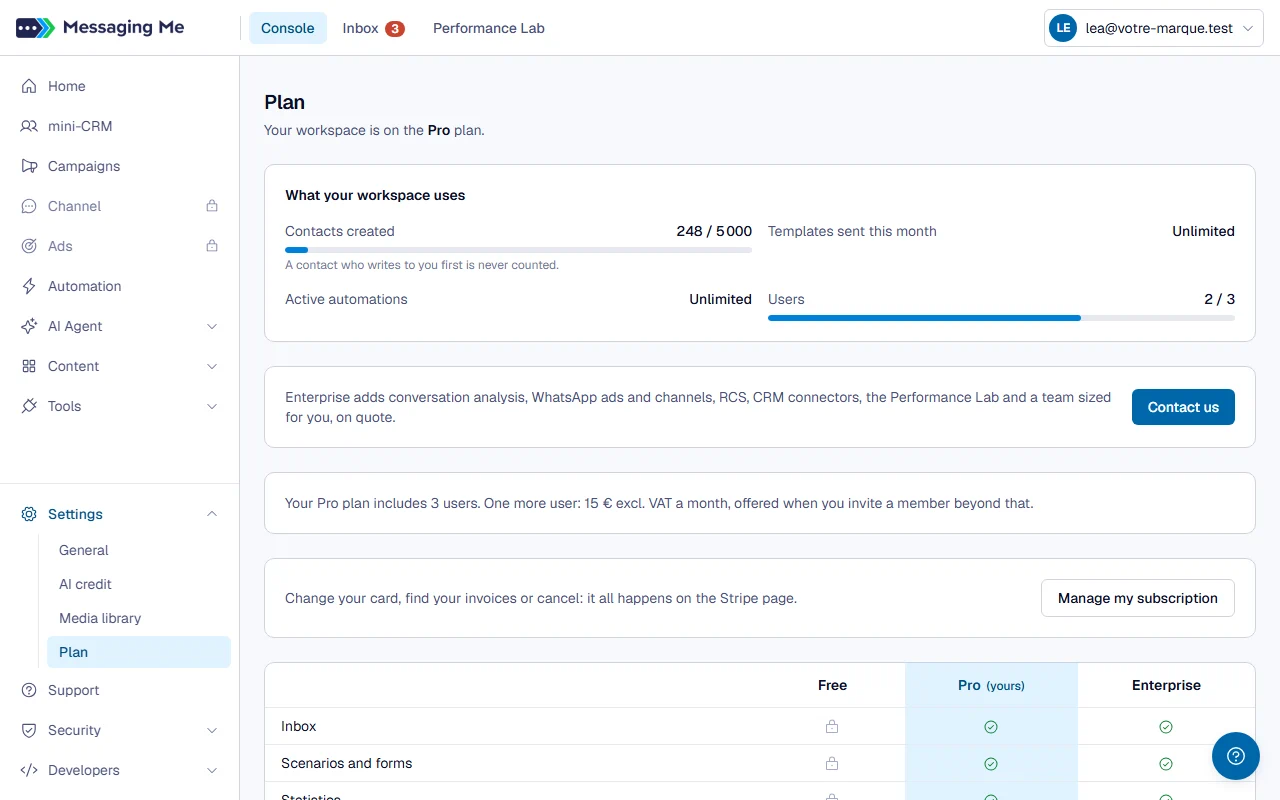Click the Users usage progress bar

pos(1001,318)
